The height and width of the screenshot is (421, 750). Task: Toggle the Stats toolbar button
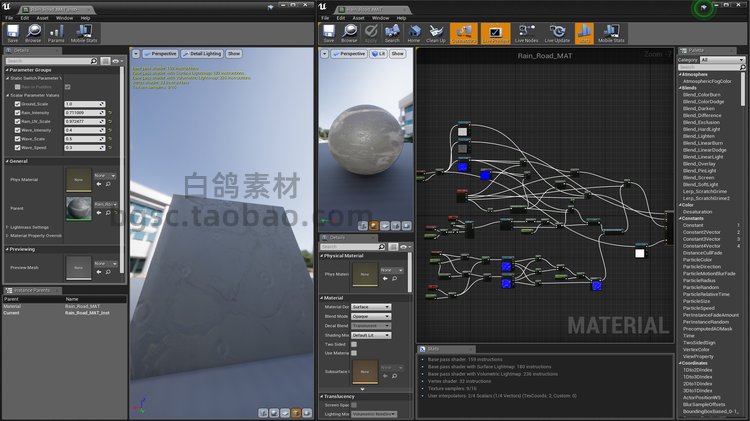pos(584,33)
